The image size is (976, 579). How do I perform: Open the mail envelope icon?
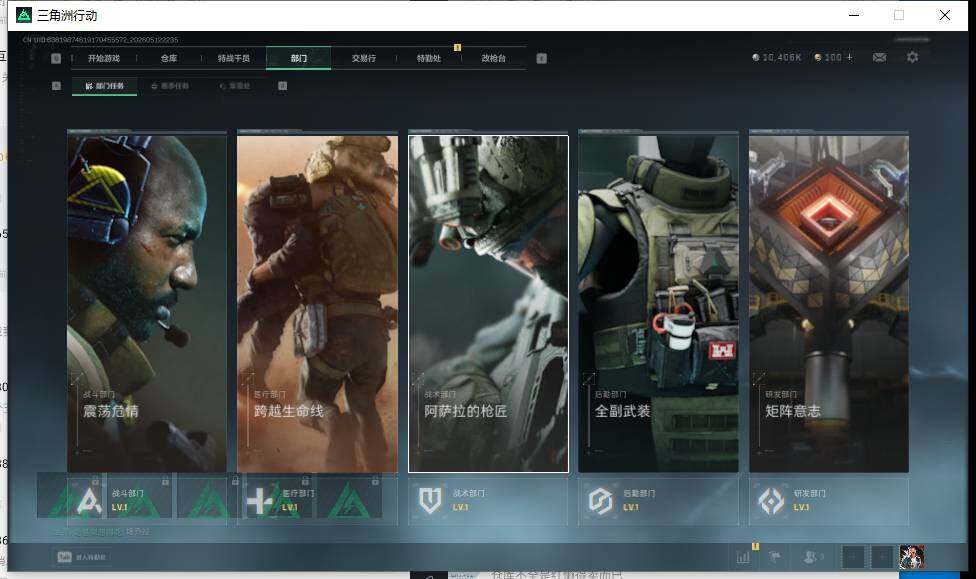880,57
